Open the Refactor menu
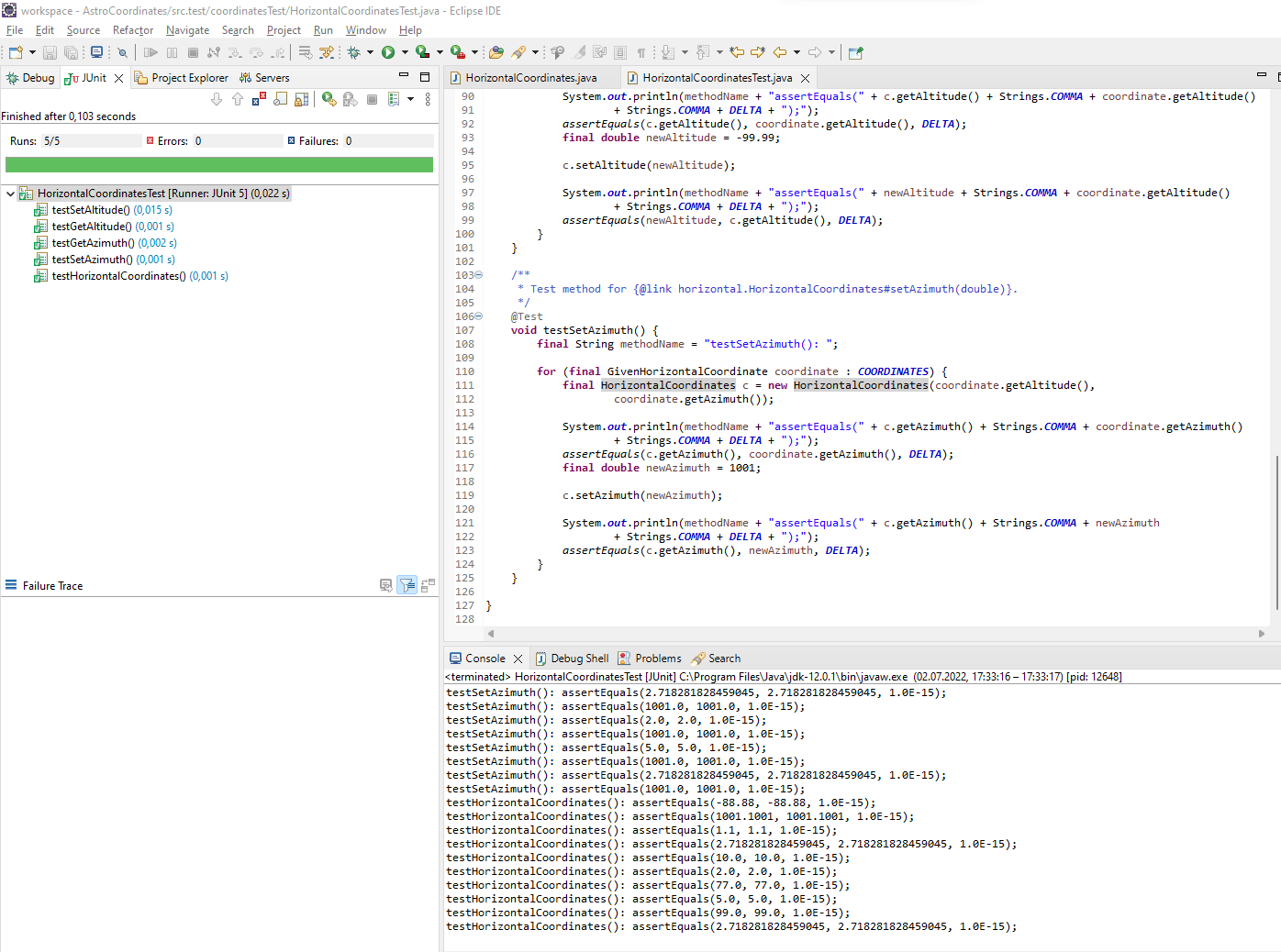Viewport: 1281px width, 952px height. [x=132, y=30]
